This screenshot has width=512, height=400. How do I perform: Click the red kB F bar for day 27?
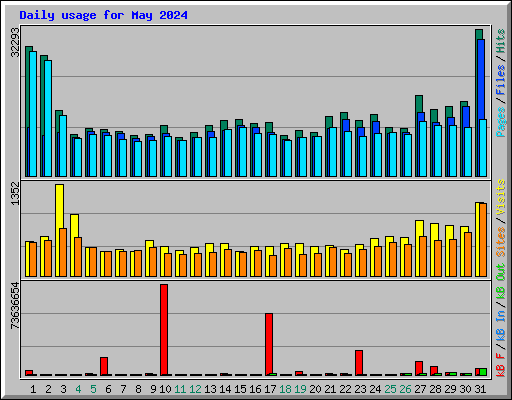pyautogui.click(x=419, y=368)
